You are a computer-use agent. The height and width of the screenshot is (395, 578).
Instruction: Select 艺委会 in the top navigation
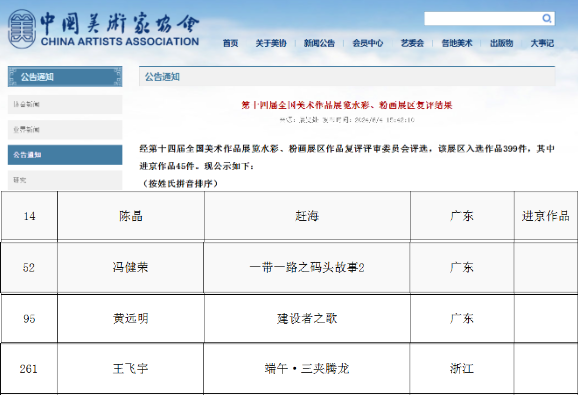click(412, 43)
